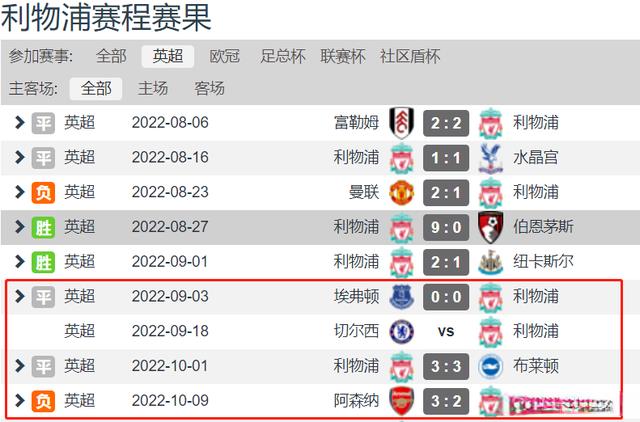Click the Bournemouth club crest
Viewport: 640px width, 422px height.
coord(490,227)
